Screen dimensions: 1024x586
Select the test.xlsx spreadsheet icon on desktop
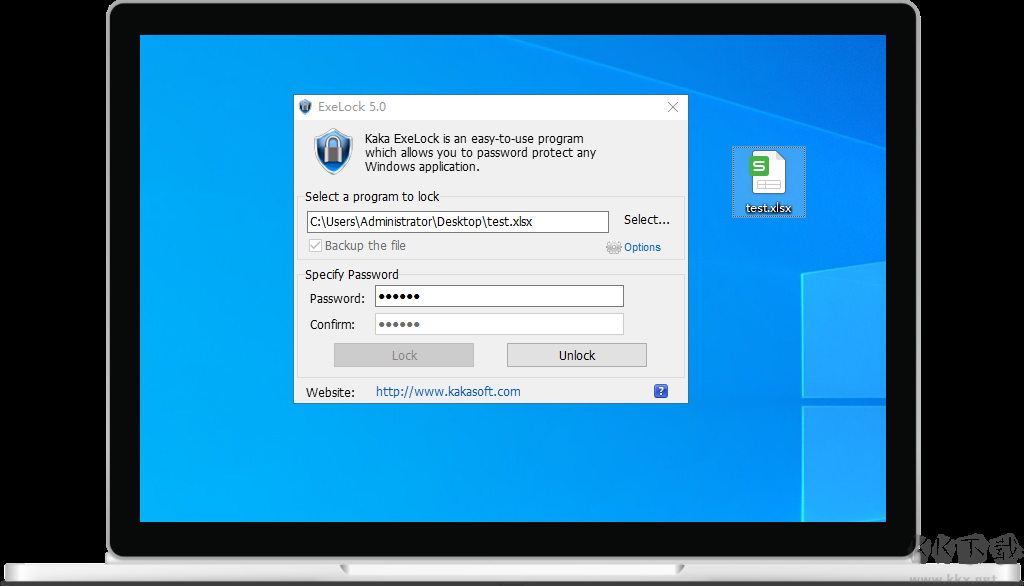pos(768,175)
